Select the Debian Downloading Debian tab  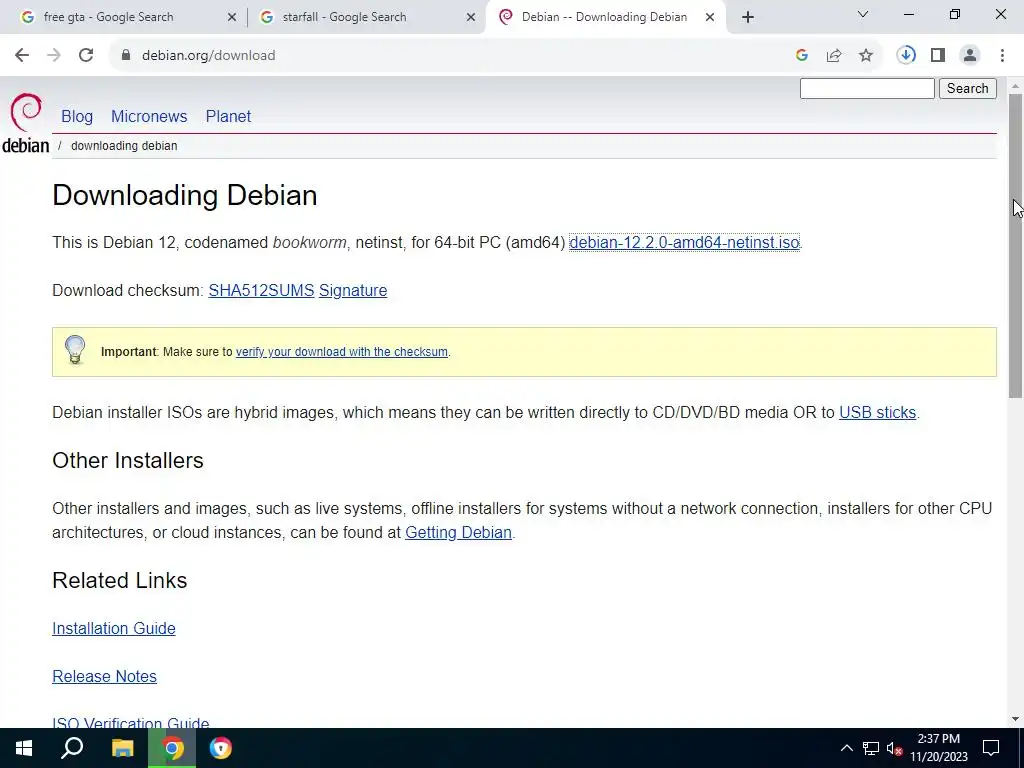pos(604,17)
